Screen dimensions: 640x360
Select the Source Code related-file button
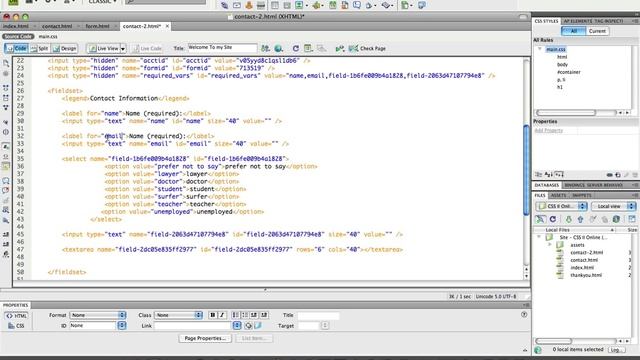[x=18, y=37]
